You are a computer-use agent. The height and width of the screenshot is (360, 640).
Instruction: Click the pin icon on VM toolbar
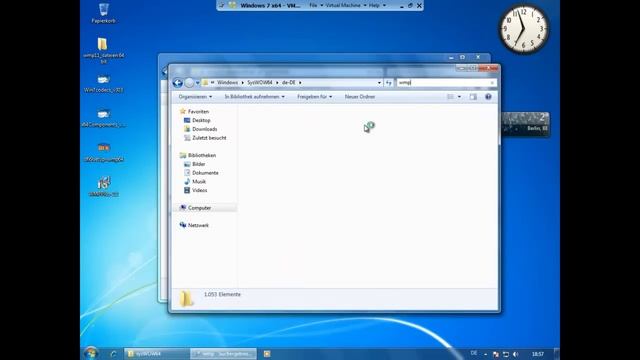[x=221, y=5]
